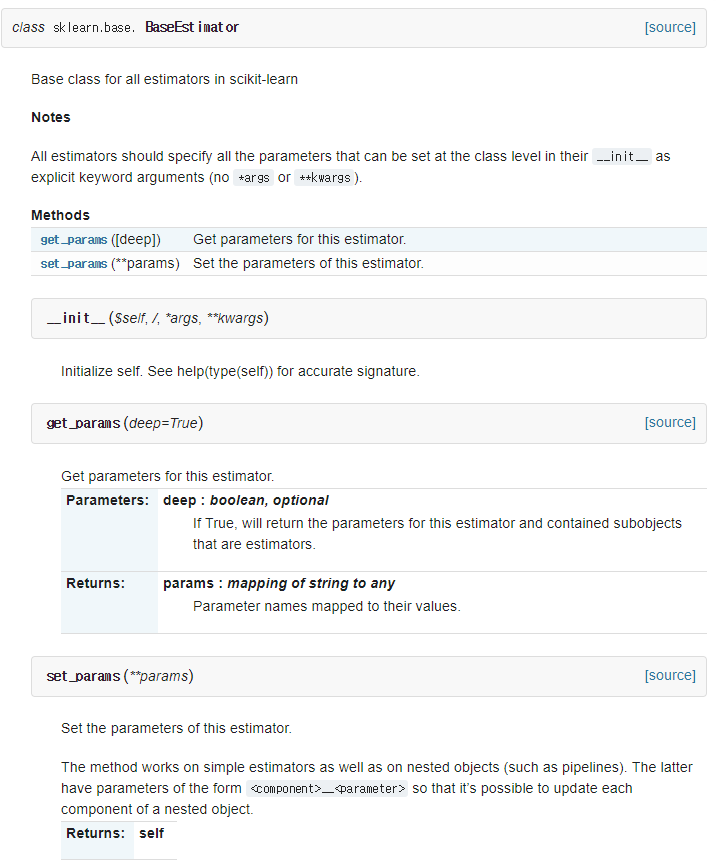Click 'Set the parameters of this estimator.' table description
The height and width of the screenshot is (867, 716).
pos(308,264)
